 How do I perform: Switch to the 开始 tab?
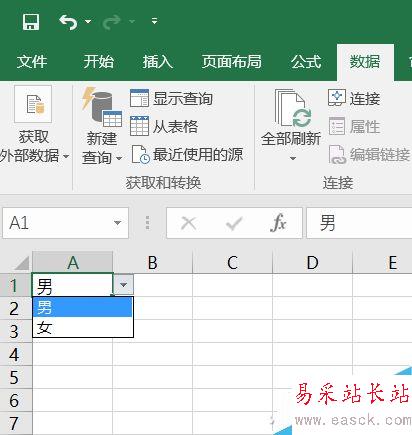coord(99,62)
